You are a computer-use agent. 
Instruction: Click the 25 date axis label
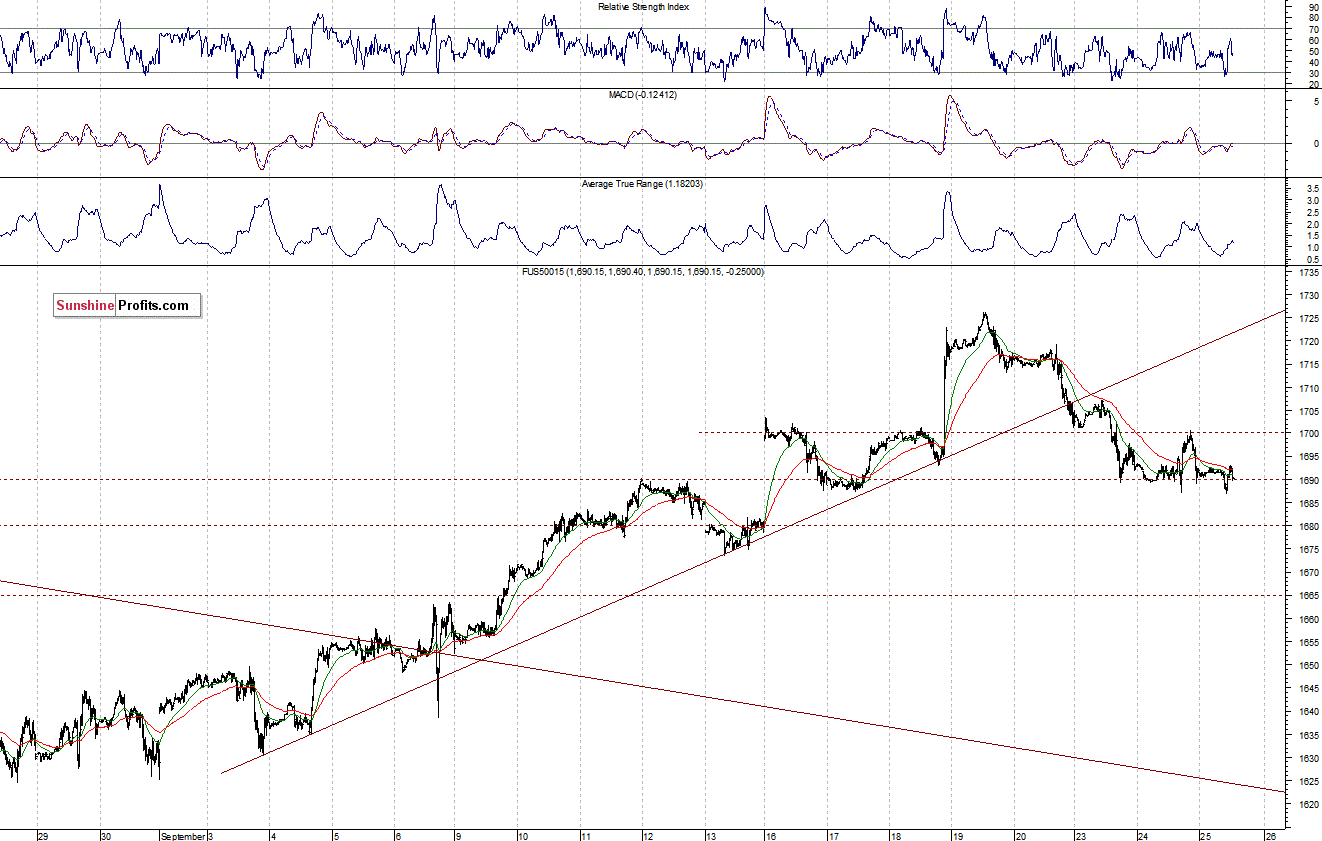[1206, 835]
